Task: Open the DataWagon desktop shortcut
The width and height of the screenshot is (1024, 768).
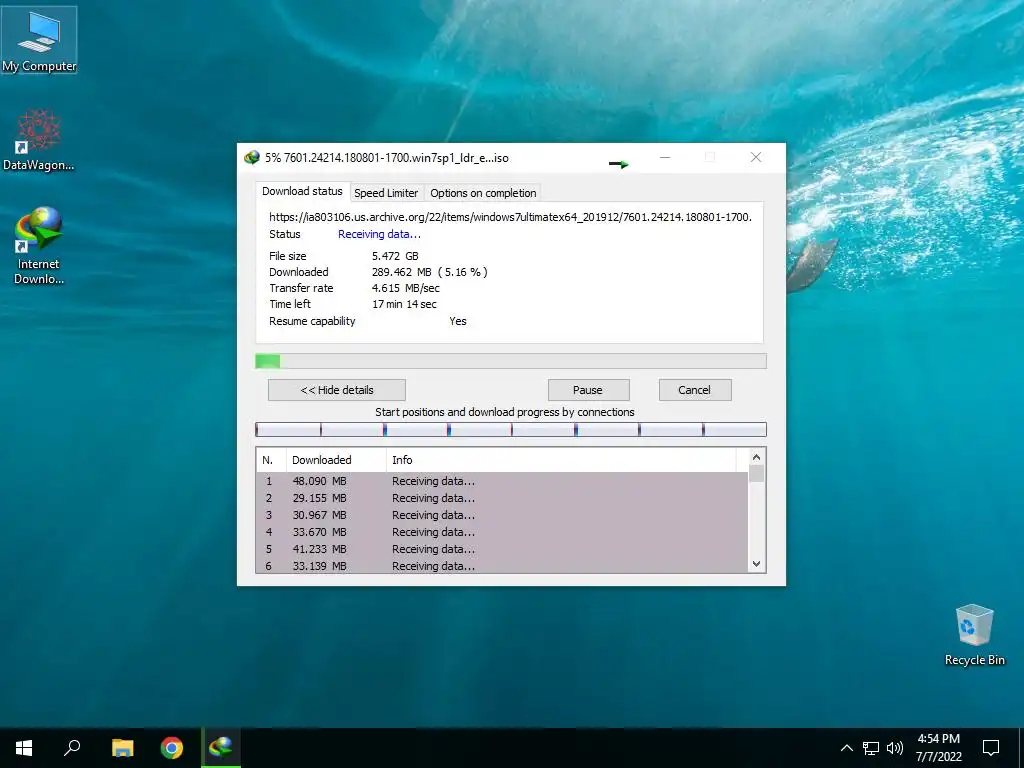Action: pyautogui.click(x=39, y=140)
